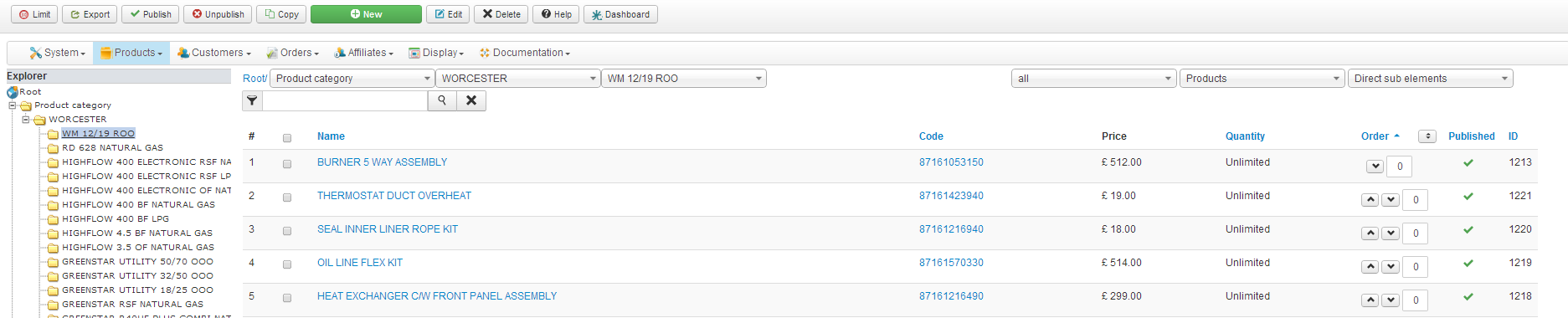Open the WM 12/19 ROO breadcrumb dropdown

coord(683,79)
